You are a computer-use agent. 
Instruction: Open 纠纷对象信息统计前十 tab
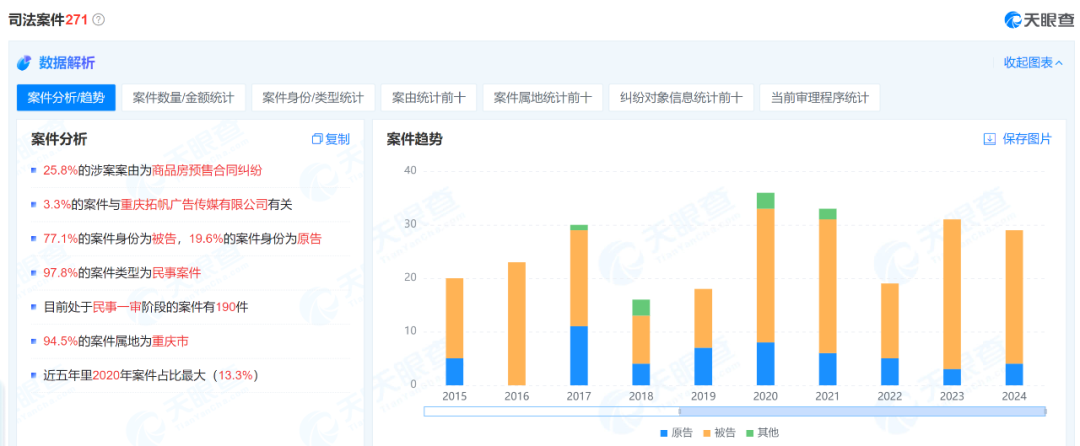coord(681,97)
